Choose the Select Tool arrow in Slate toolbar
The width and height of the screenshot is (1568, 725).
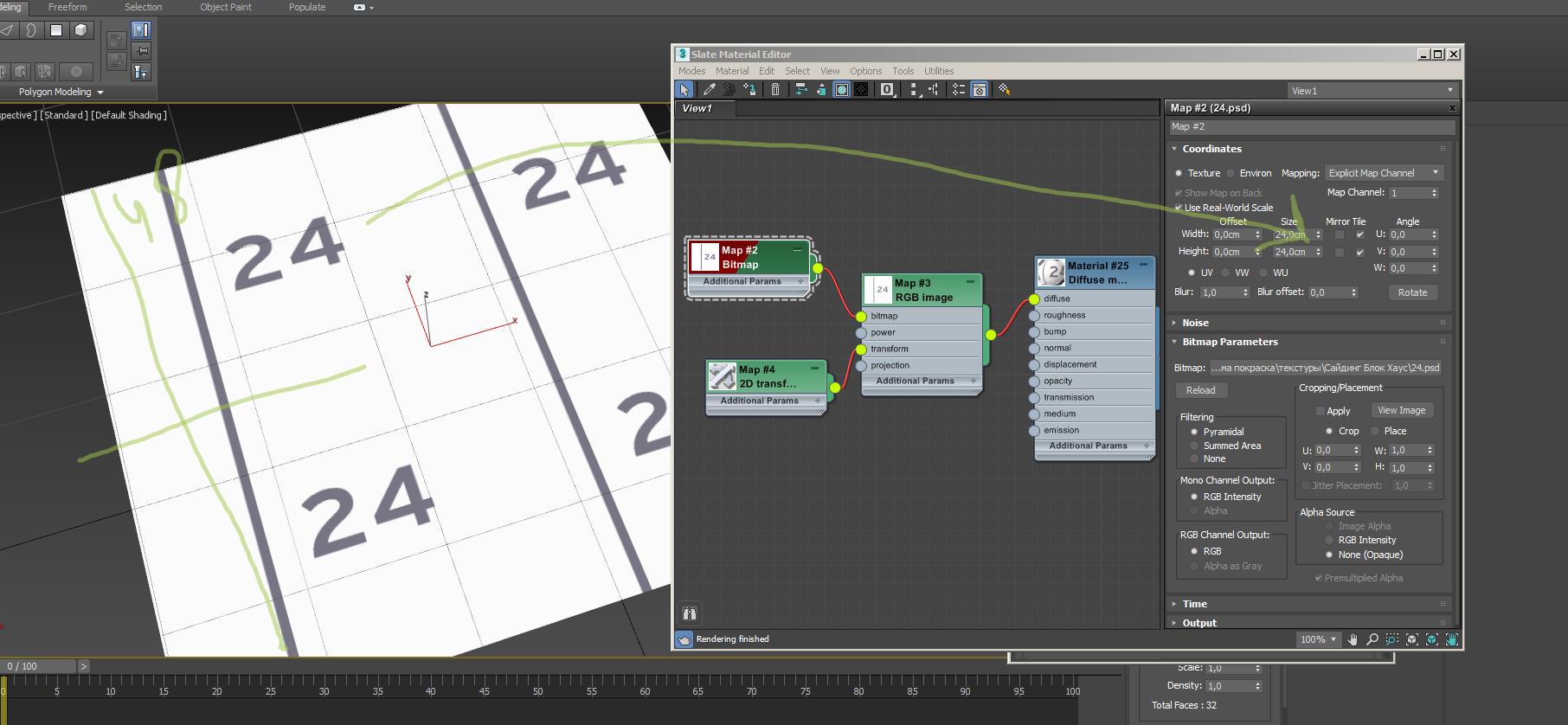point(684,89)
